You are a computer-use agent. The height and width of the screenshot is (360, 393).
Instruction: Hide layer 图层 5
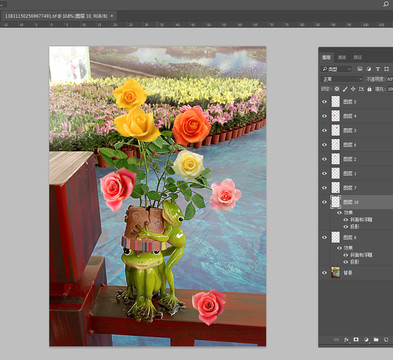click(x=324, y=102)
